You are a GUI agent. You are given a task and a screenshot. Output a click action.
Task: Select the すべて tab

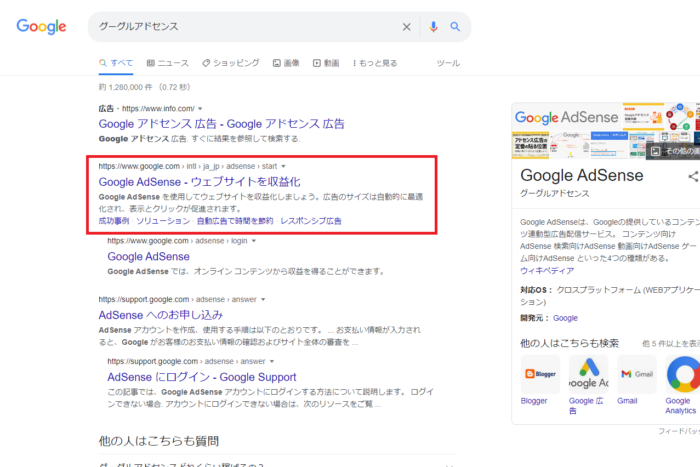point(116,63)
